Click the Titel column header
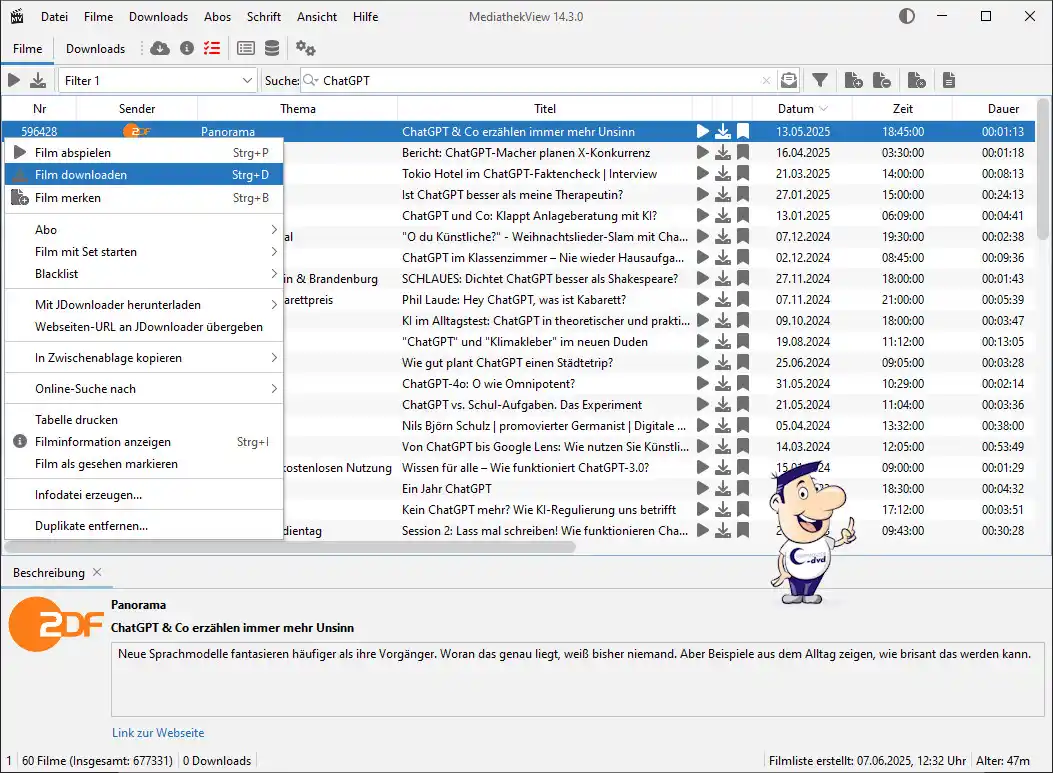This screenshot has height=773, width=1053. [x=545, y=109]
